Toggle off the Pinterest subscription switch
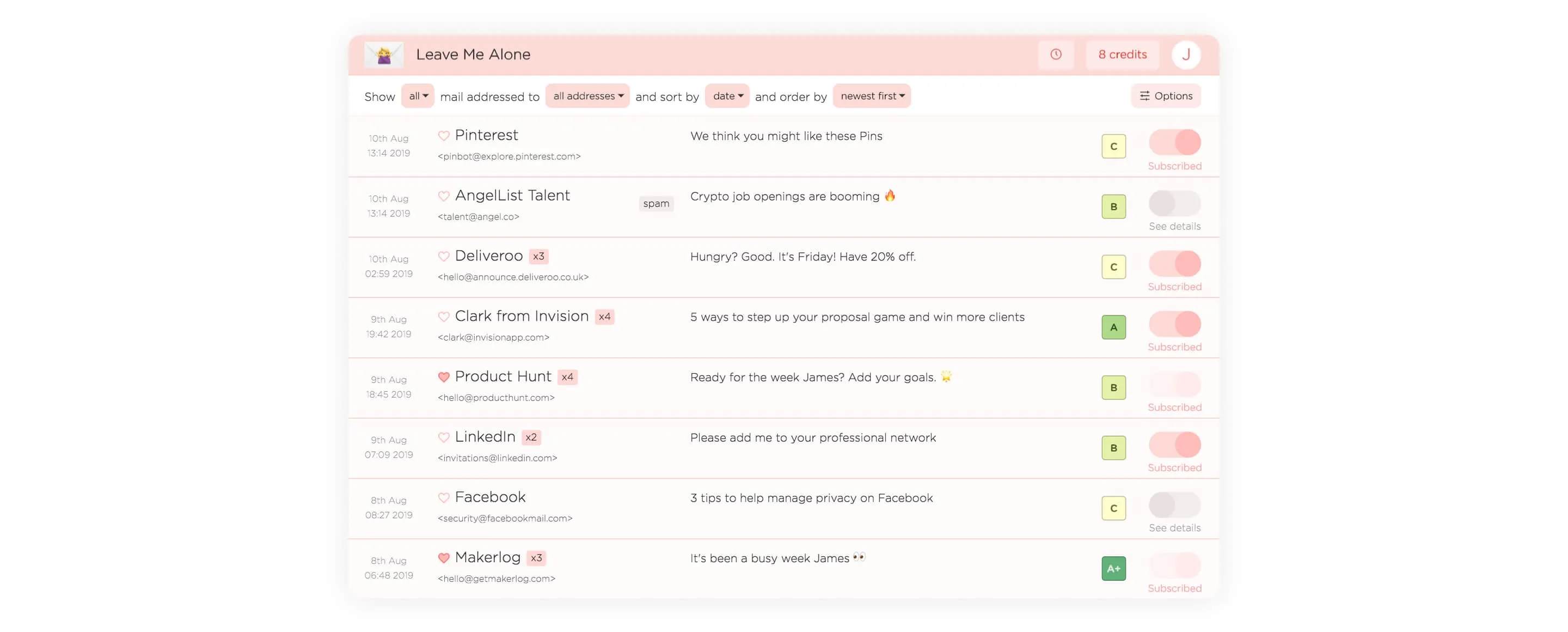This screenshot has width=1568, height=632. (x=1174, y=143)
